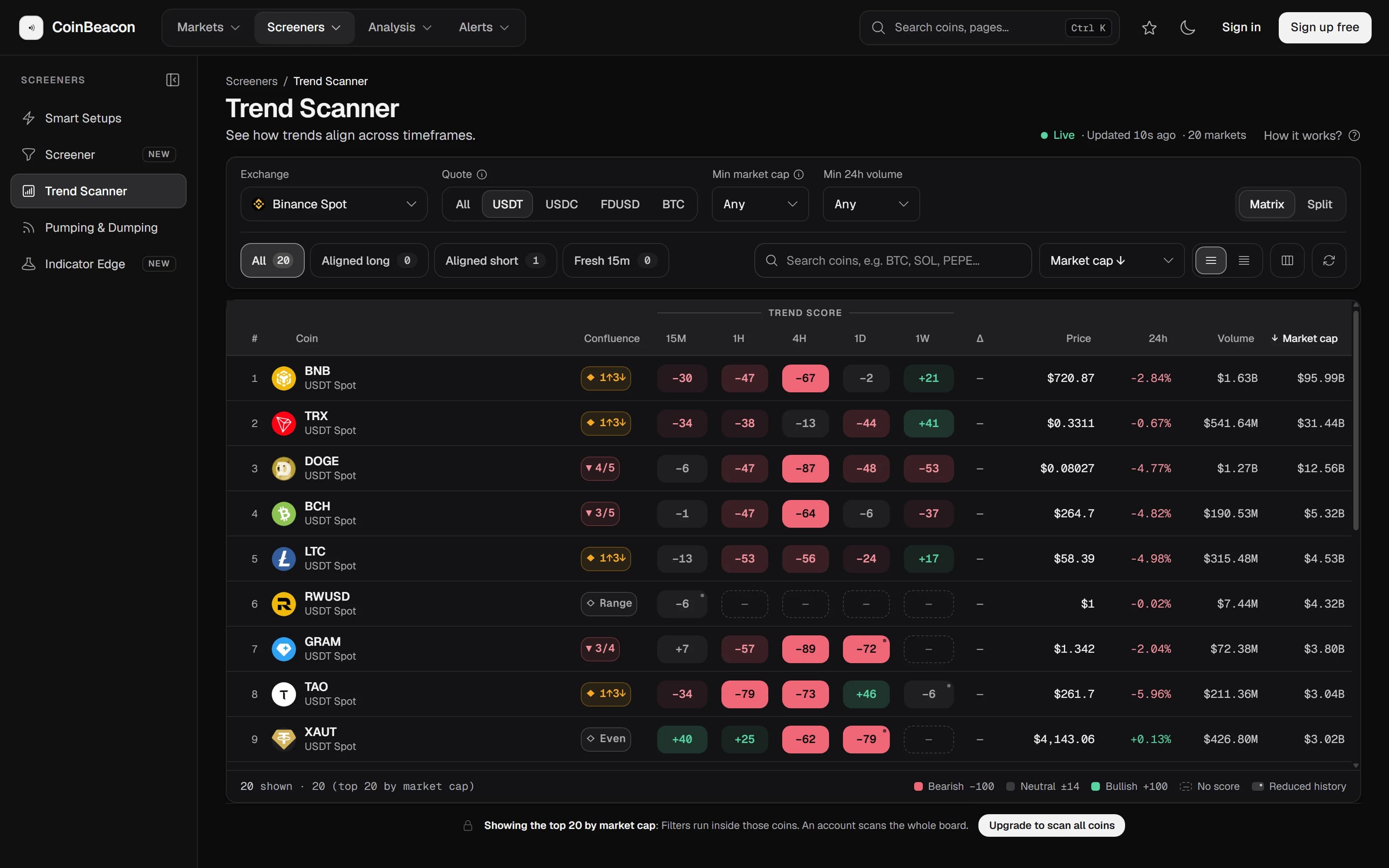1389x868 pixels.
Task: Expand the Markets nav menu
Action: pyautogui.click(x=208, y=27)
